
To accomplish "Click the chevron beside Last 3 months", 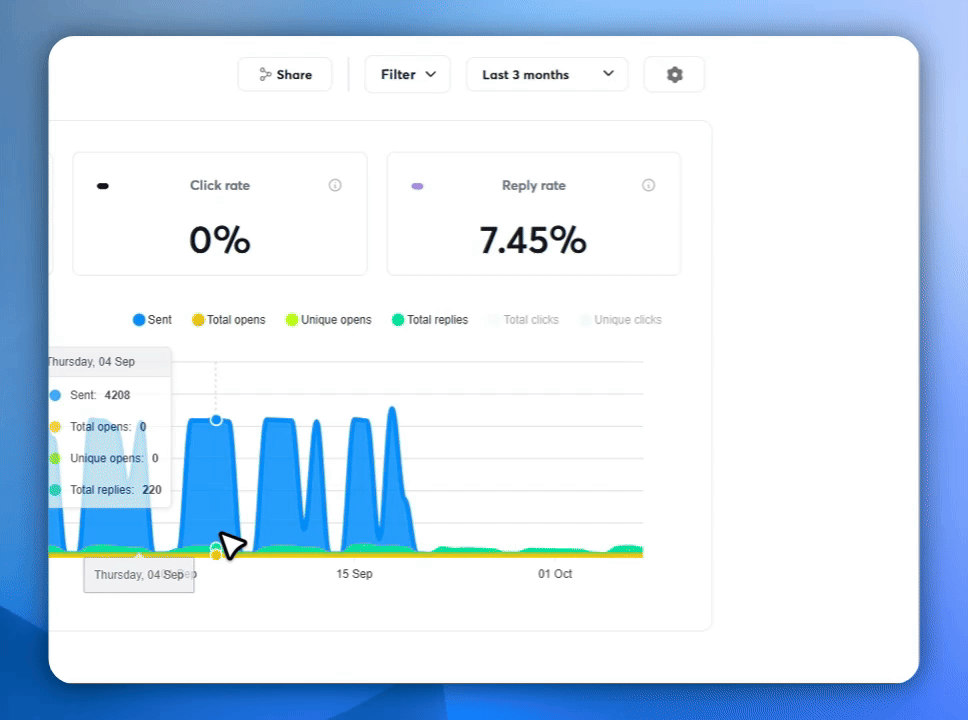I will pyautogui.click(x=608, y=73).
